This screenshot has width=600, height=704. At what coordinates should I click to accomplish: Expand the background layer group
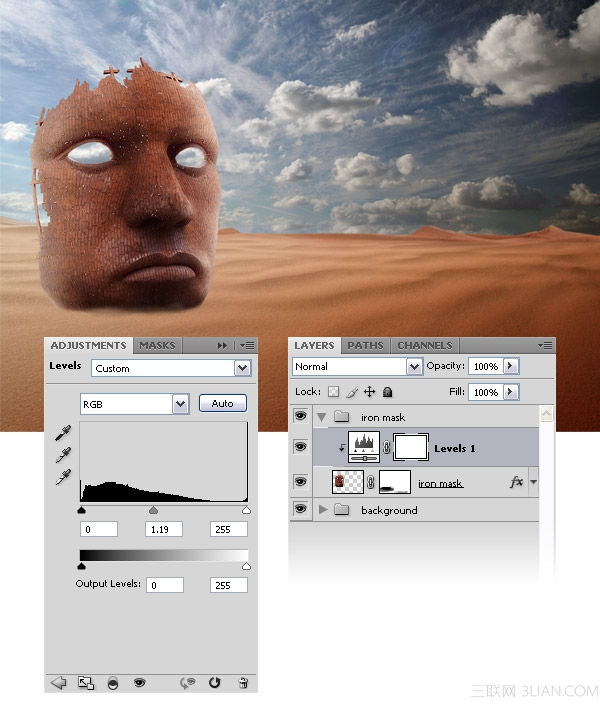pyautogui.click(x=322, y=510)
